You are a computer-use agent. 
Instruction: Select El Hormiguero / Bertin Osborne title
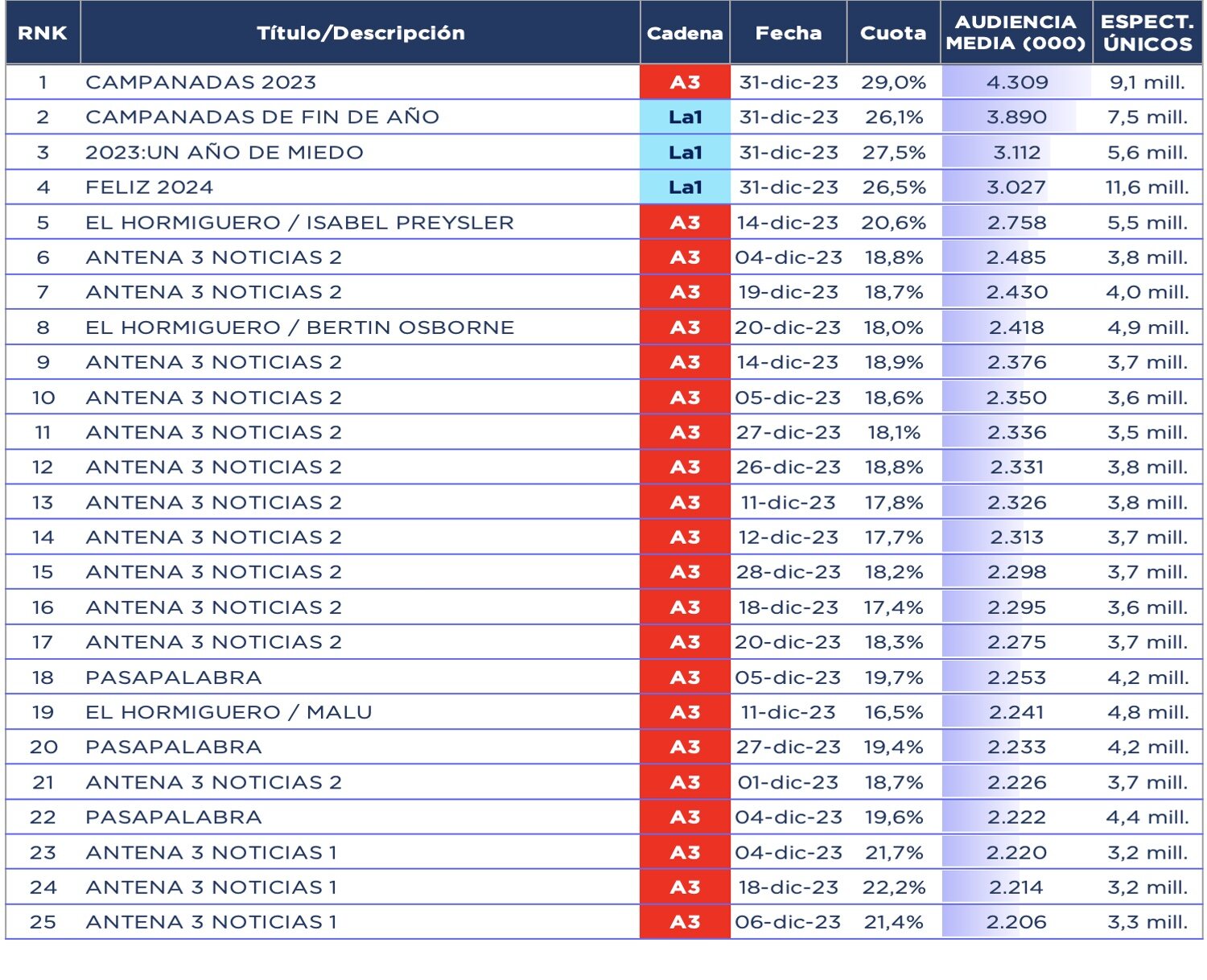click(299, 327)
